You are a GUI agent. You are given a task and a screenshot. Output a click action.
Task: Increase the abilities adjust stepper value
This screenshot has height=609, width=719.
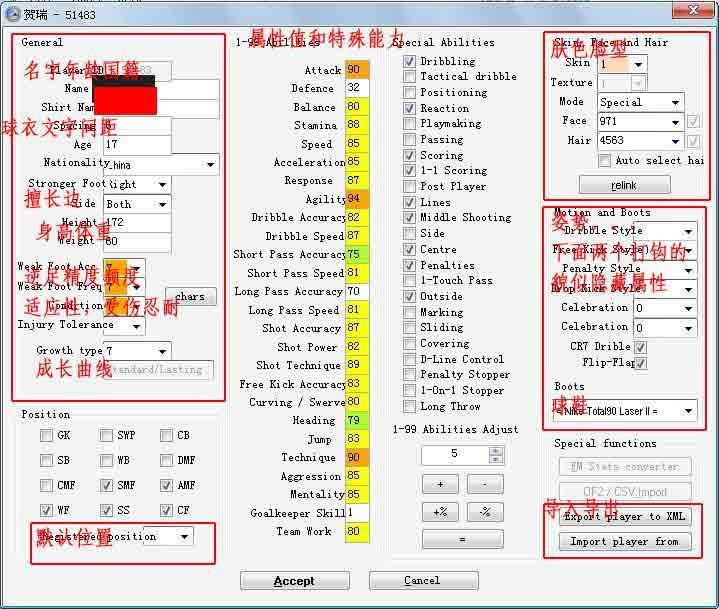click(496, 449)
